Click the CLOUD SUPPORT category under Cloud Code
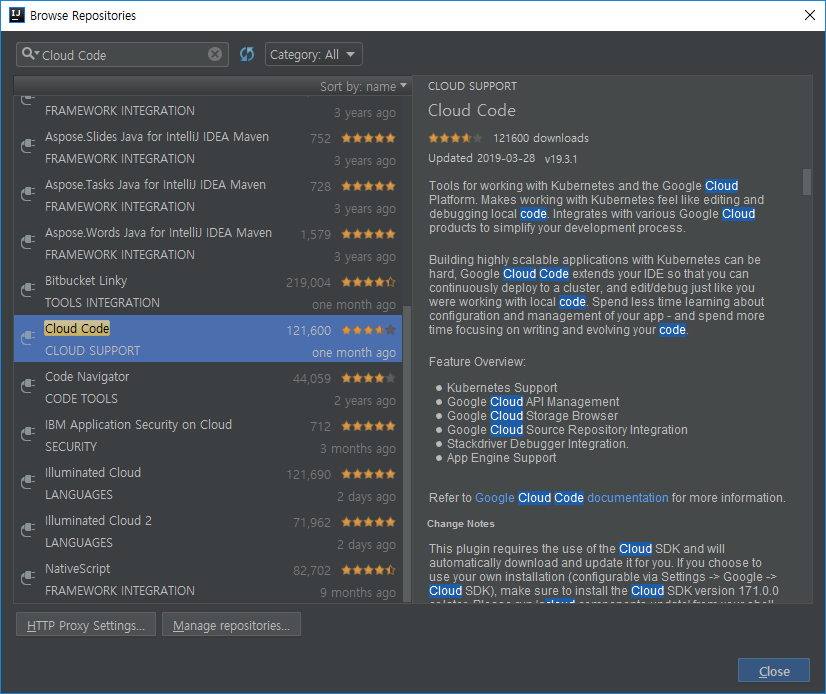 pos(93,350)
